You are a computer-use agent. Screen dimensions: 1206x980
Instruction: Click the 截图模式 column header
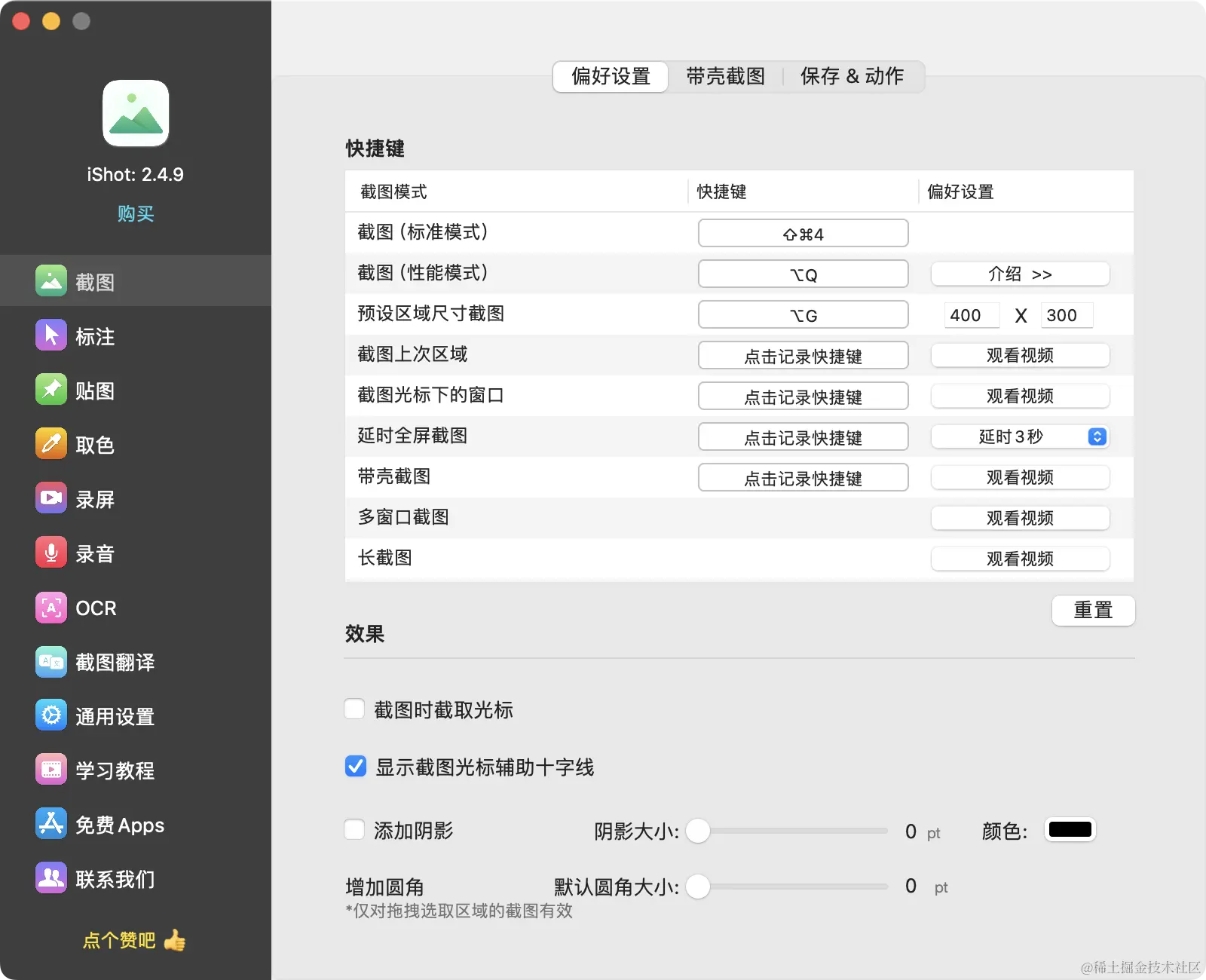pos(393,191)
